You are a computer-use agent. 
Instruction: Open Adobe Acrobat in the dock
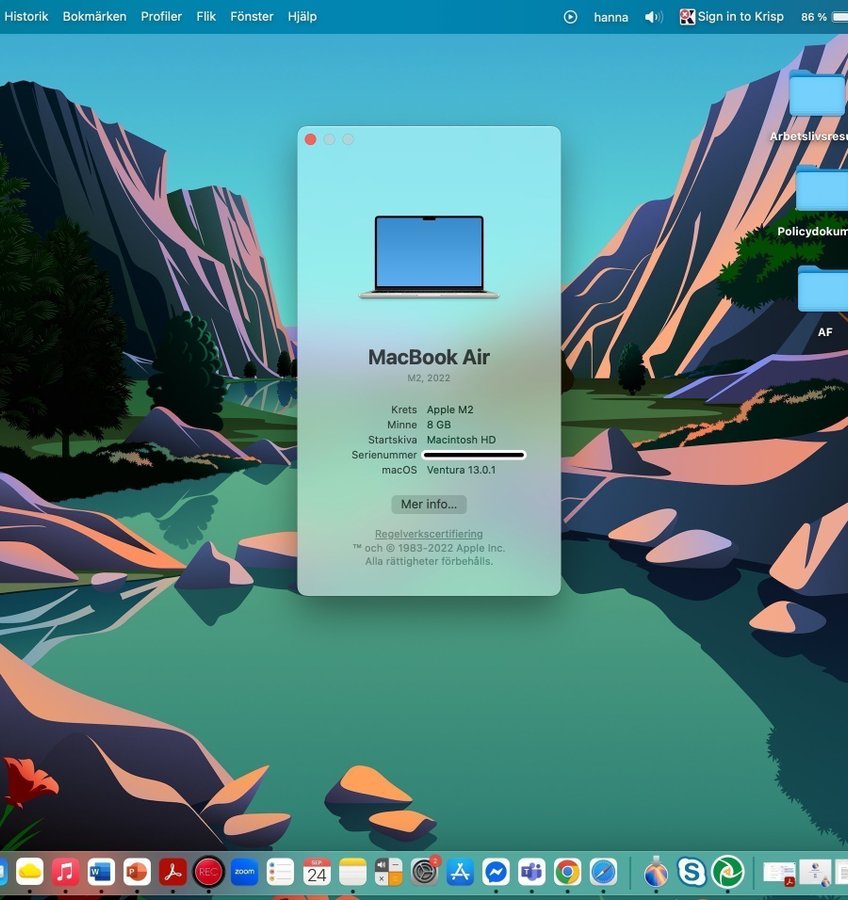(x=173, y=872)
